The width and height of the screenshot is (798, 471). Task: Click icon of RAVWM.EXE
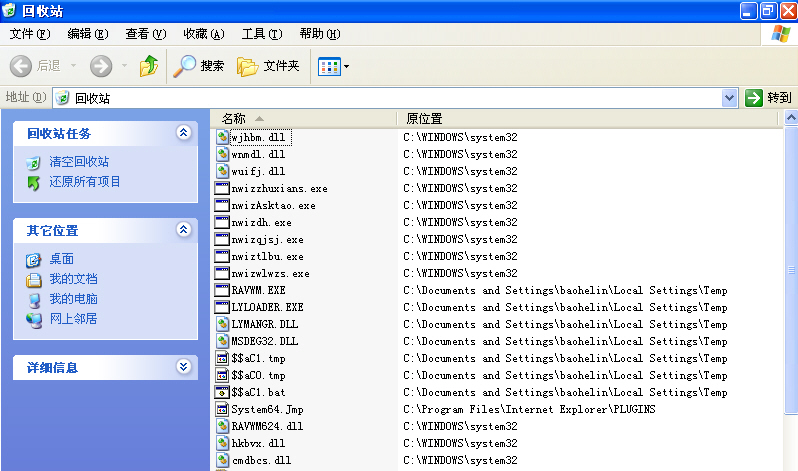tap(222, 290)
